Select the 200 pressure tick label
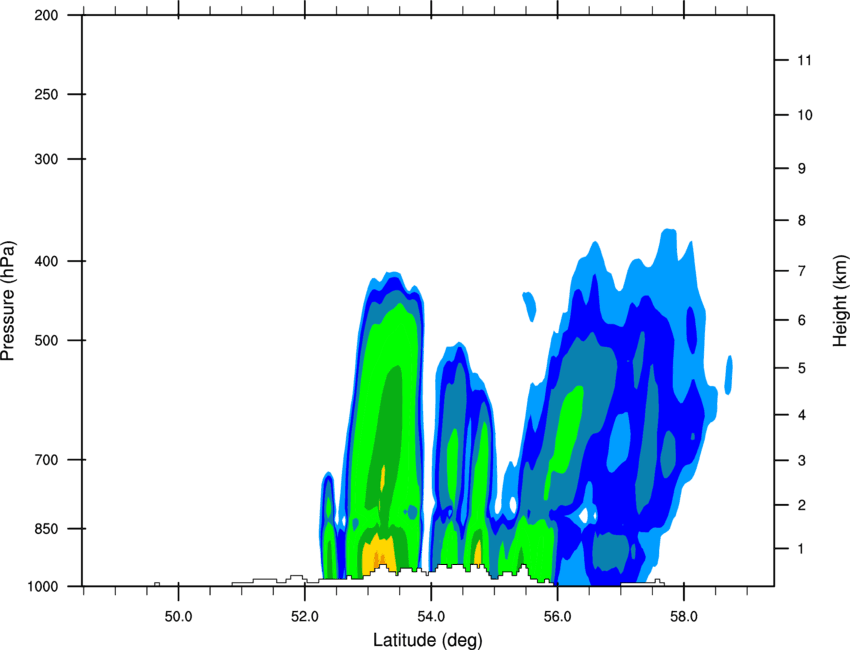The image size is (850, 650). click(x=46, y=15)
